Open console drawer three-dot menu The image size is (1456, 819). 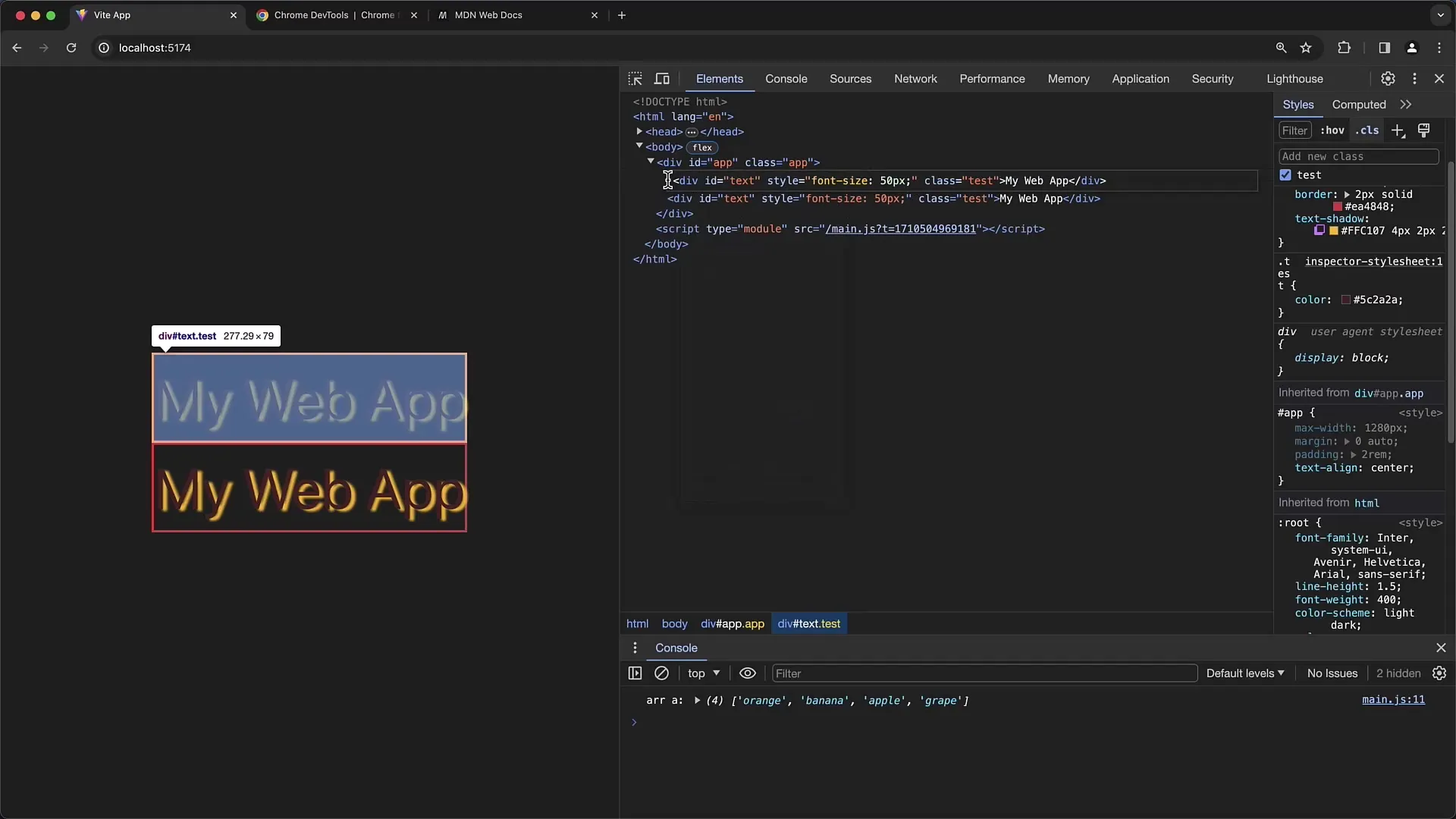[635, 648]
